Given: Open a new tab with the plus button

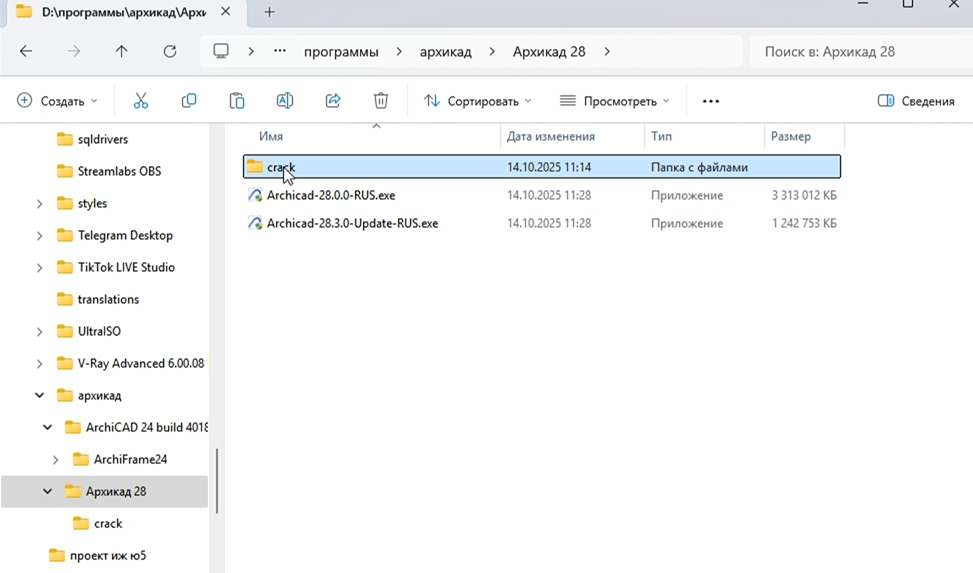Looking at the screenshot, I should [x=269, y=12].
